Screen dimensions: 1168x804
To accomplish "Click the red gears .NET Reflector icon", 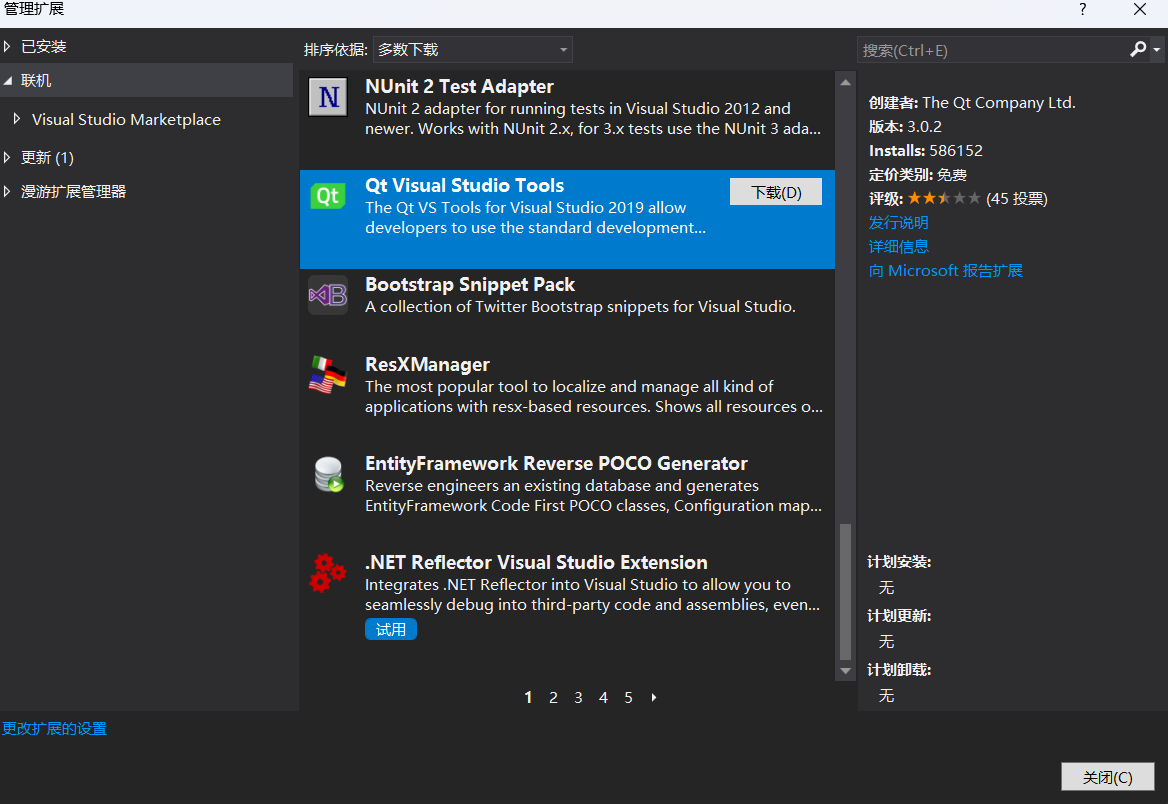I will coord(328,573).
